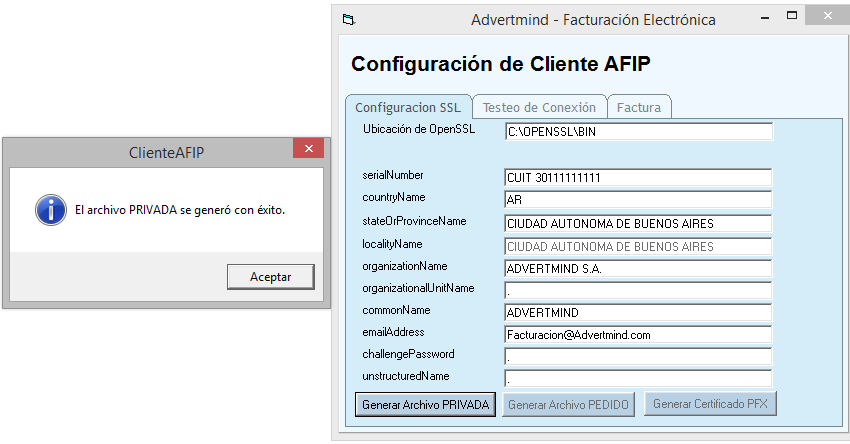Close the ClienteAFIP message dialog
Image resolution: width=850 pixels, height=444 pixels.
308,149
